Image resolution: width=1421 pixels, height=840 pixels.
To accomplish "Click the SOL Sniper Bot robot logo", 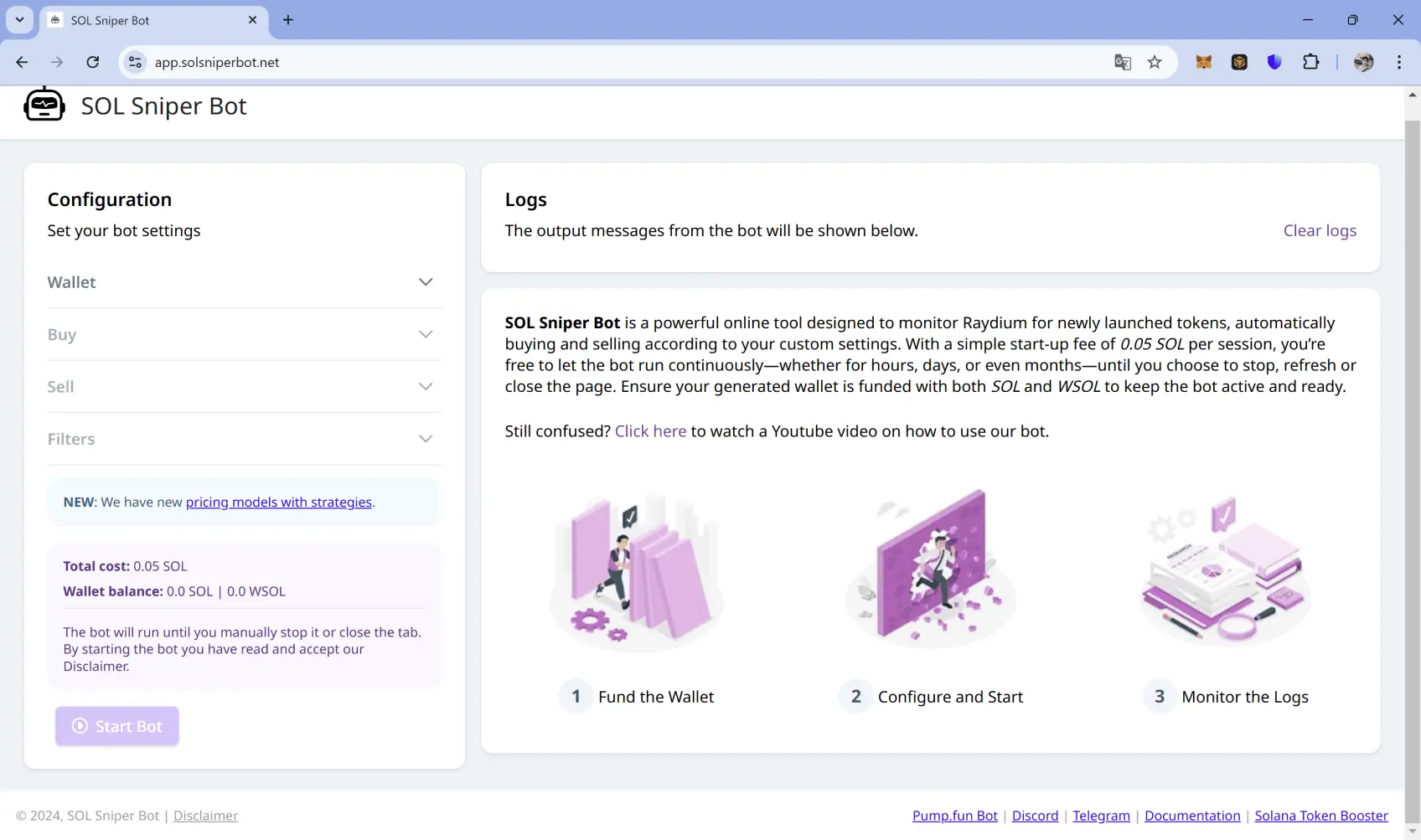I will pos(44,105).
